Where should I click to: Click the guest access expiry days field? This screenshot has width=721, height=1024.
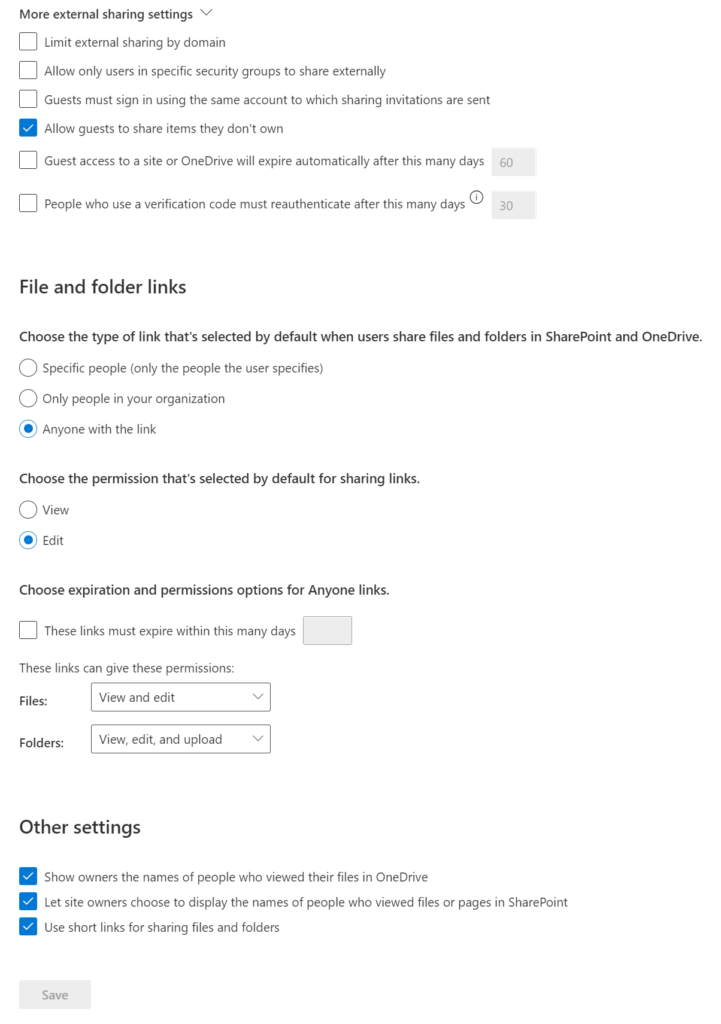[x=514, y=162]
